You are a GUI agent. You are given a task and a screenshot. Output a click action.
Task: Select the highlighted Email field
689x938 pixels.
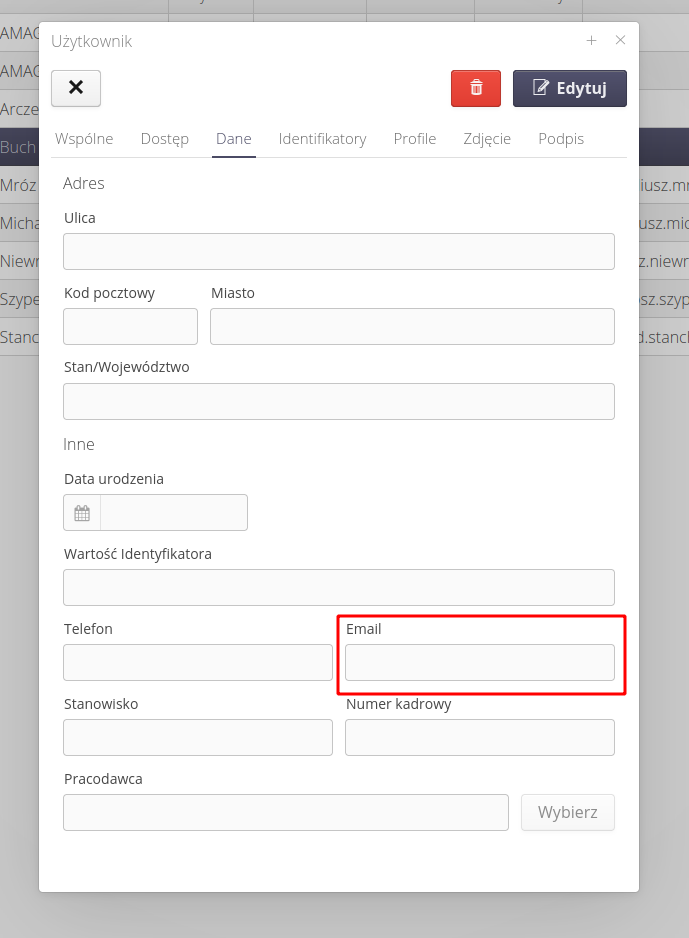(479, 662)
